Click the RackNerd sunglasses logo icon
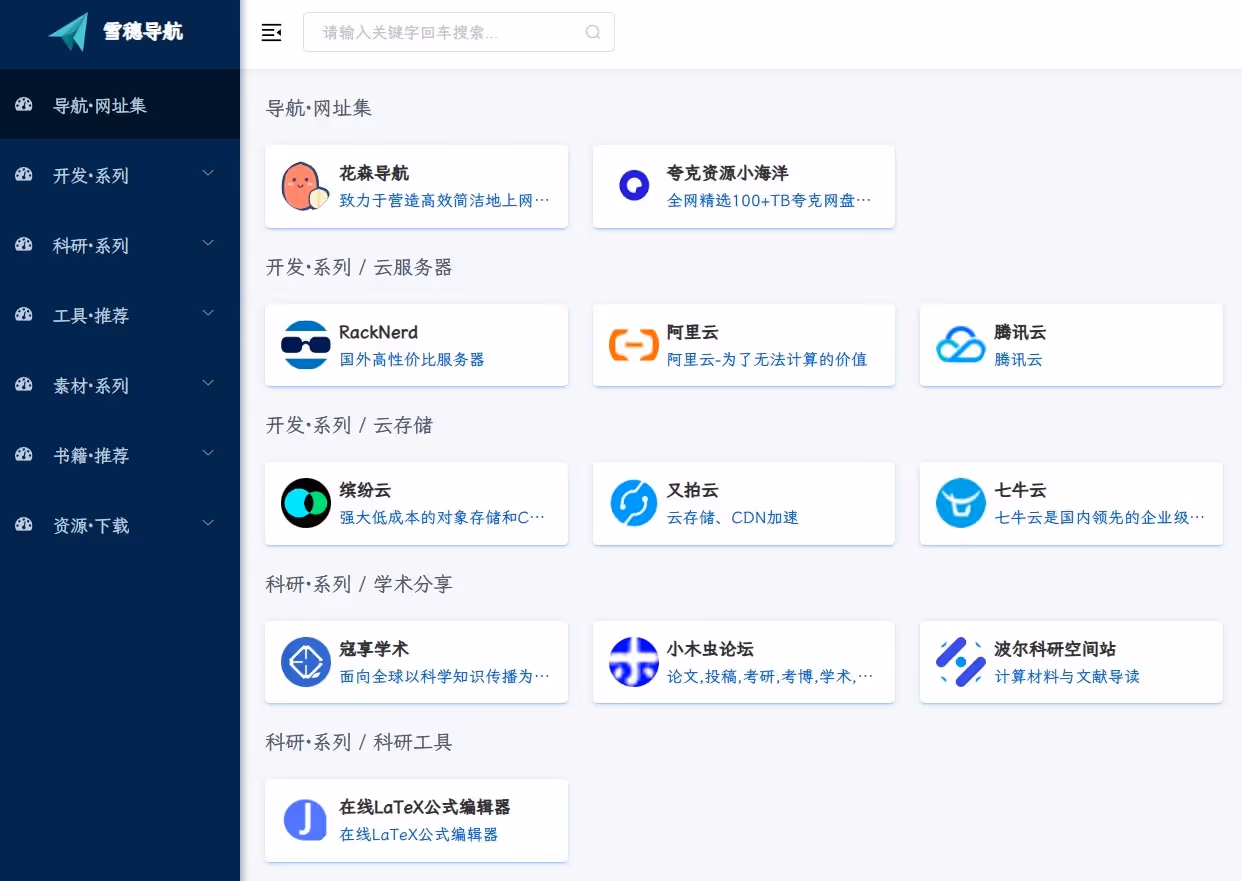This screenshot has height=881, width=1242. pyautogui.click(x=305, y=345)
